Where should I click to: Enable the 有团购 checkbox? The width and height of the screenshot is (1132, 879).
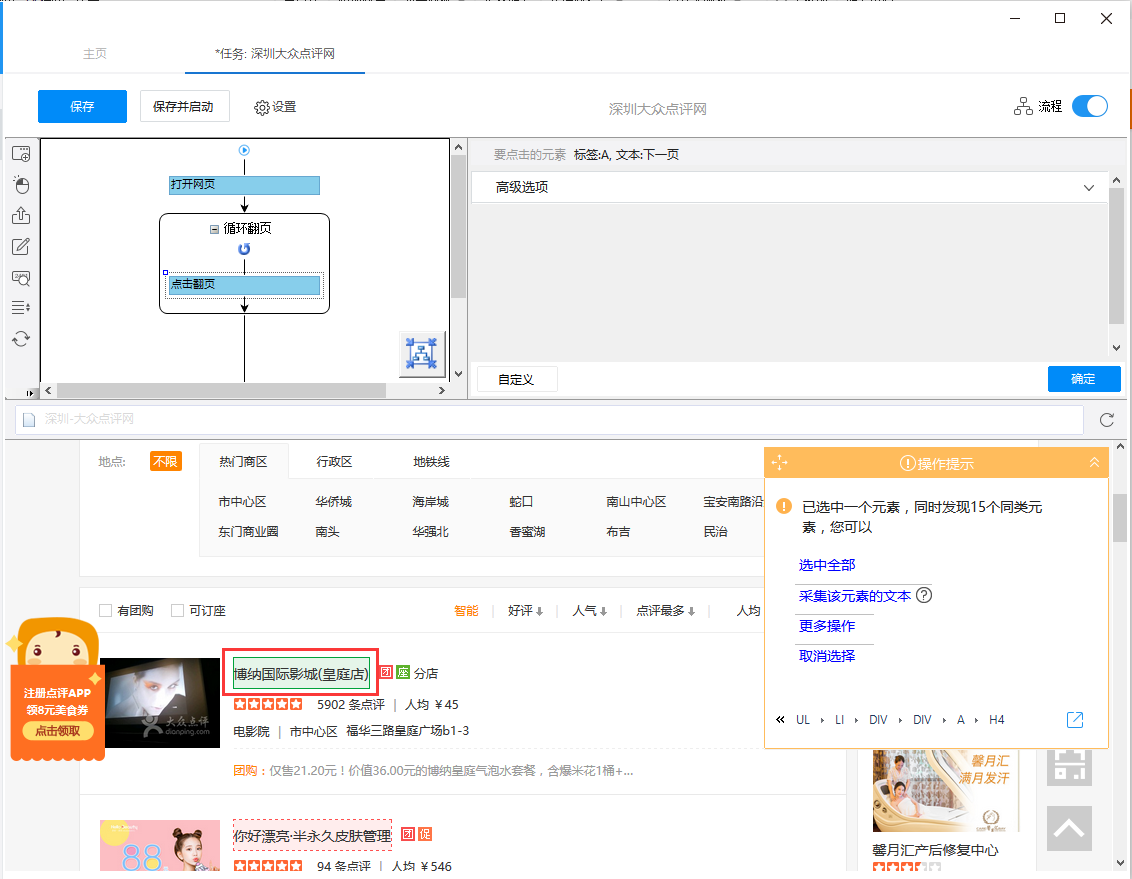click(103, 610)
